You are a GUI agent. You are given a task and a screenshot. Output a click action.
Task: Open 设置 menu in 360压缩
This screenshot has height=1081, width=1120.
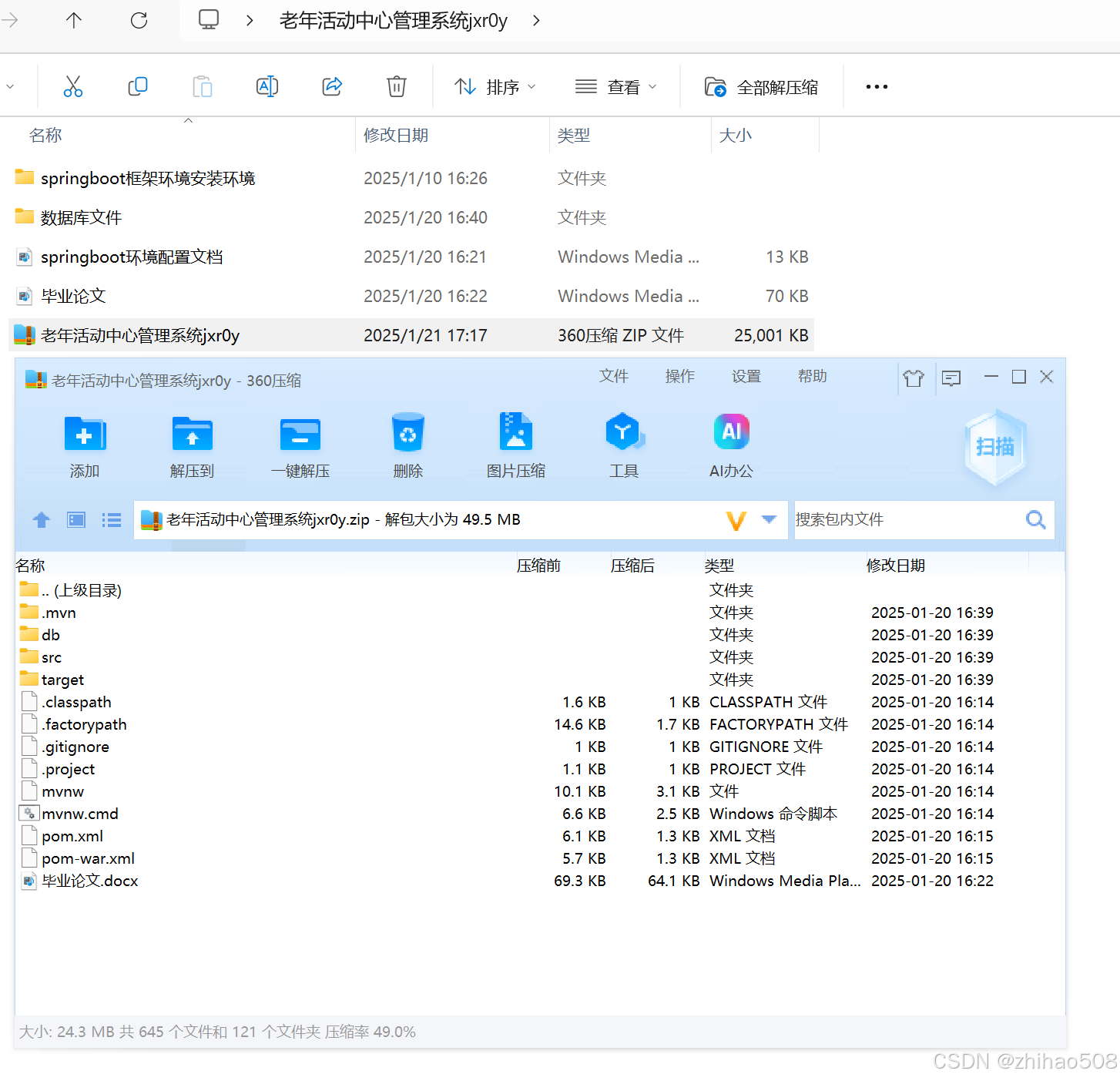[x=746, y=376]
